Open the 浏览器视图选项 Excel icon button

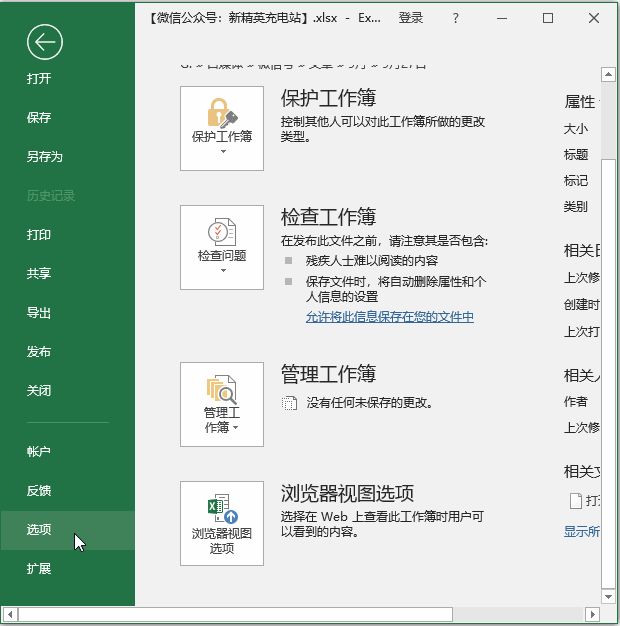coord(222,523)
